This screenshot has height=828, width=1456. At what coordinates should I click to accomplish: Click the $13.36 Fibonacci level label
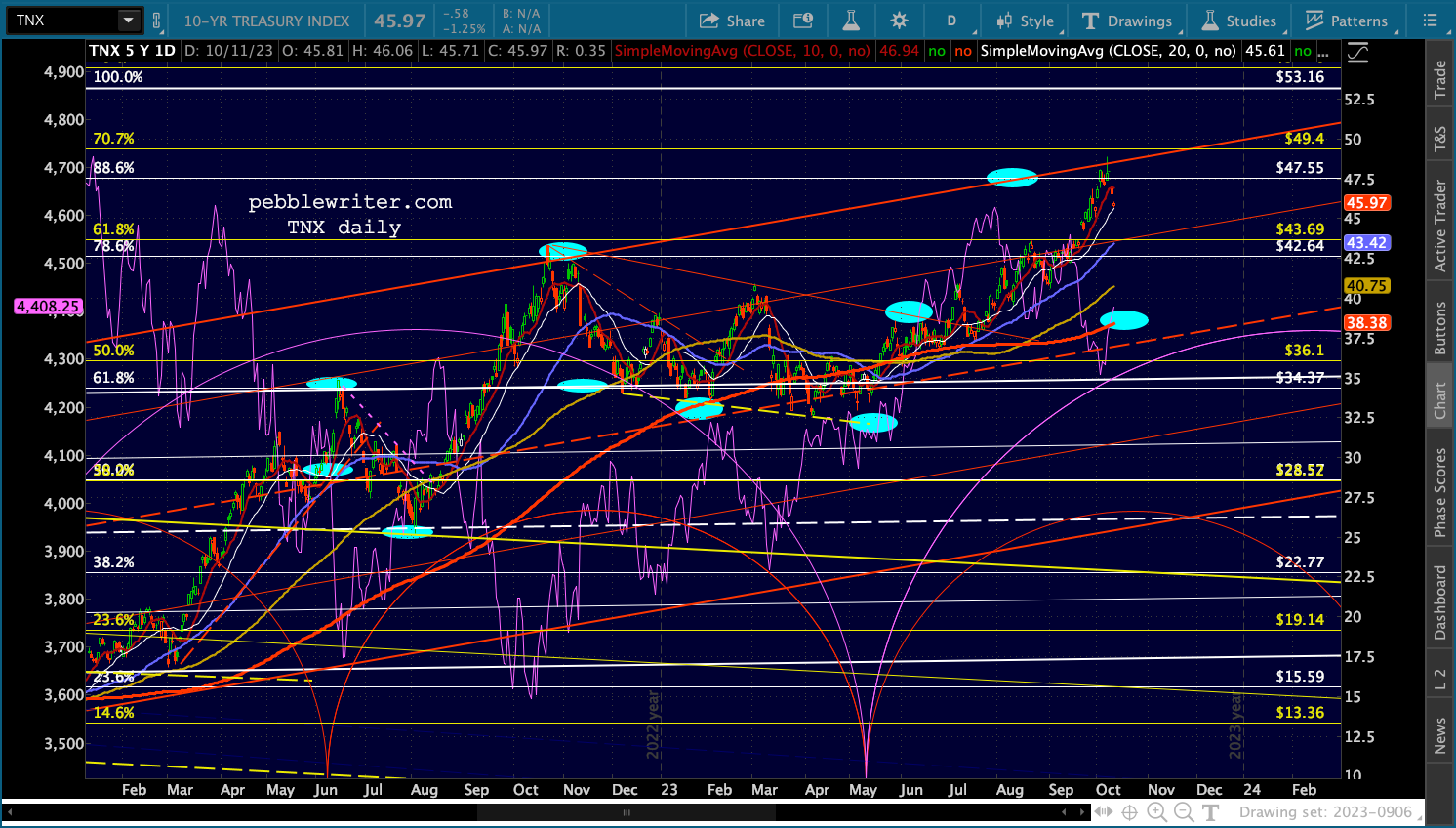1300,713
